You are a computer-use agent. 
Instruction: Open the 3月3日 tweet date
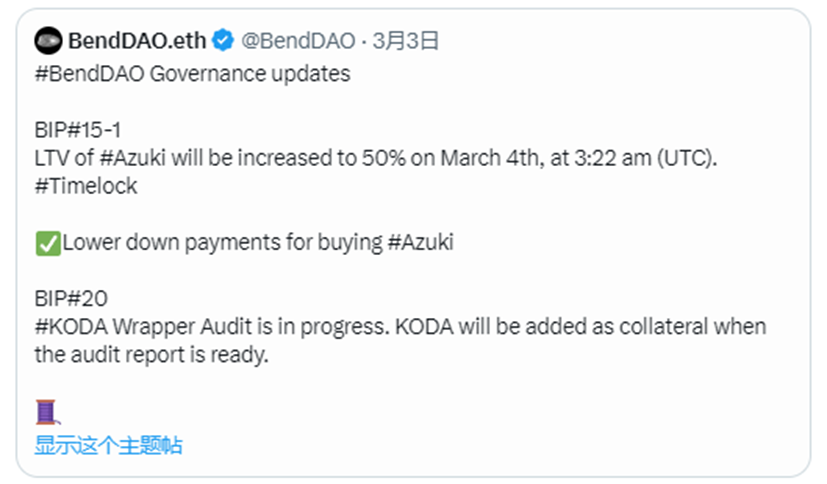(x=406, y=41)
